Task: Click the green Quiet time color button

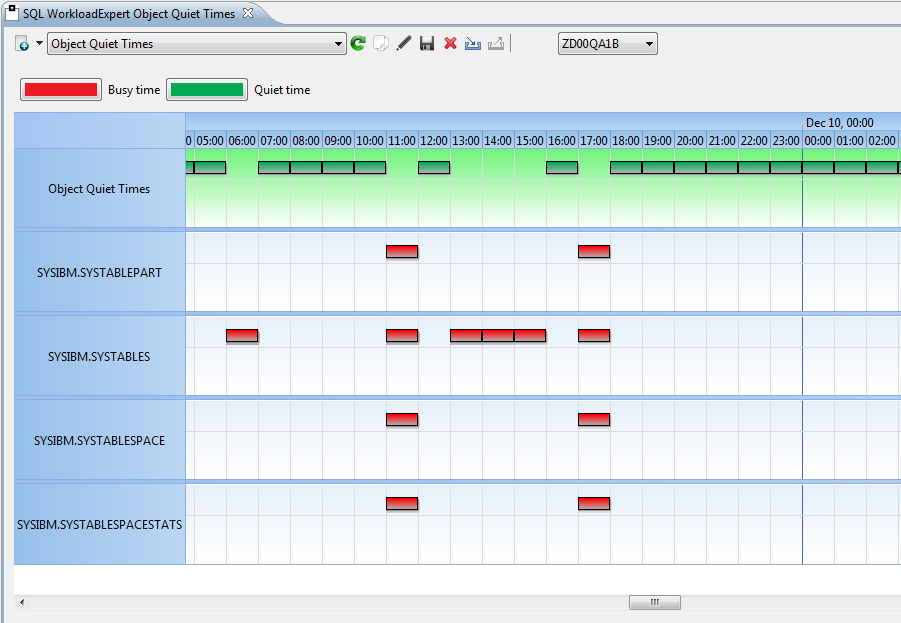Action: [207, 90]
